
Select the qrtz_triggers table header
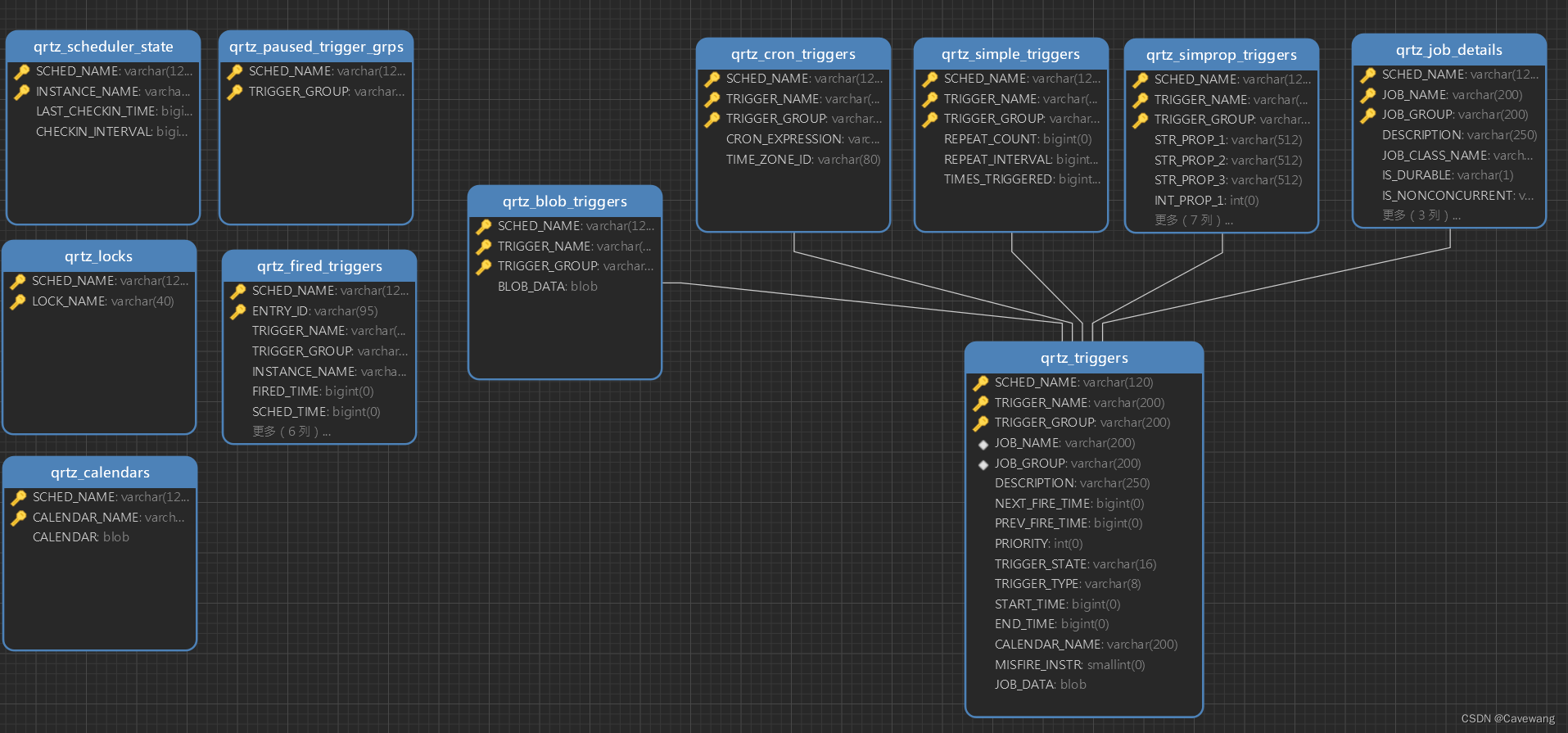1083,358
